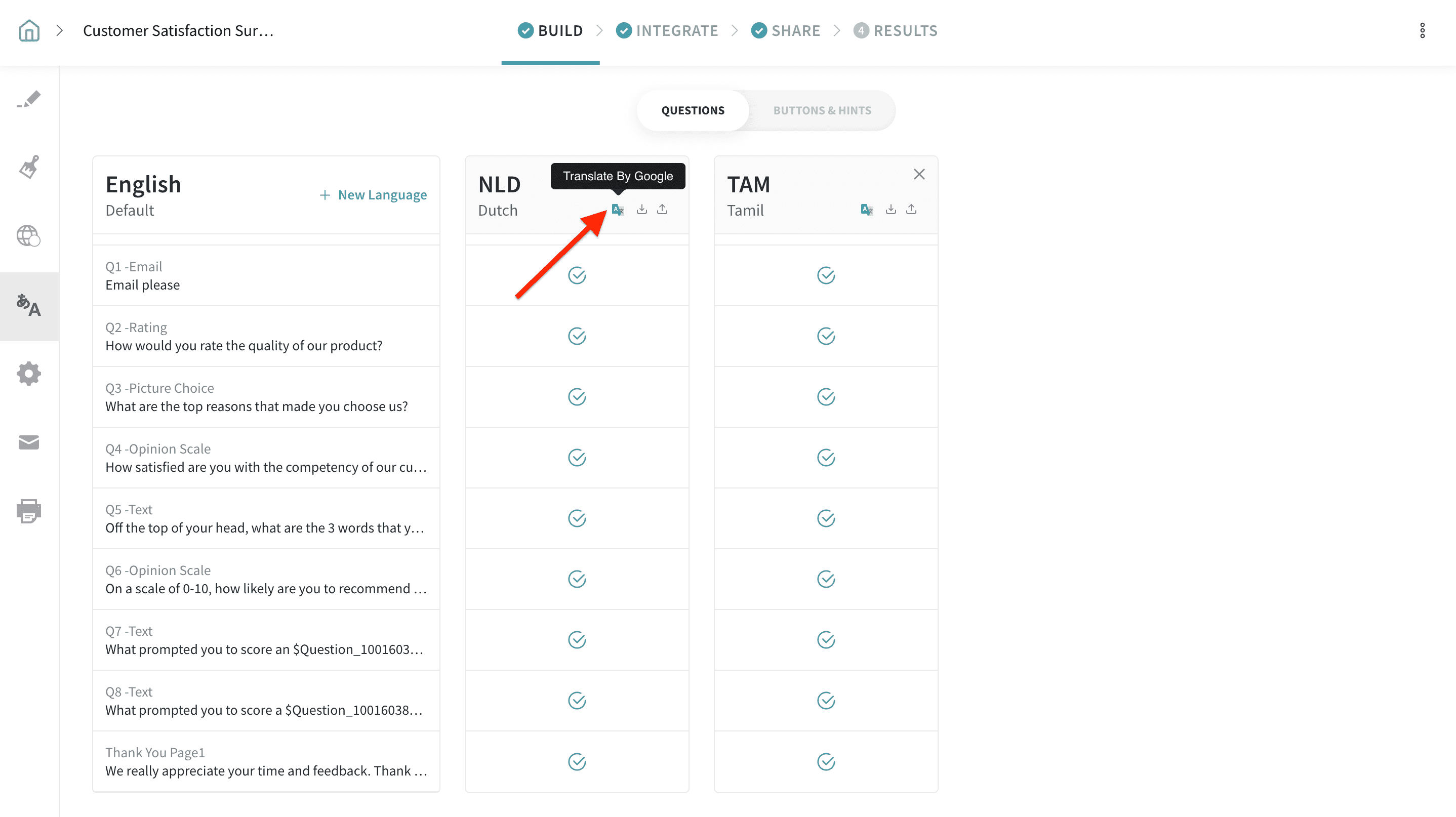The width and height of the screenshot is (1456, 817).
Task: Open the three-dot more options menu
Action: tap(1422, 30)
